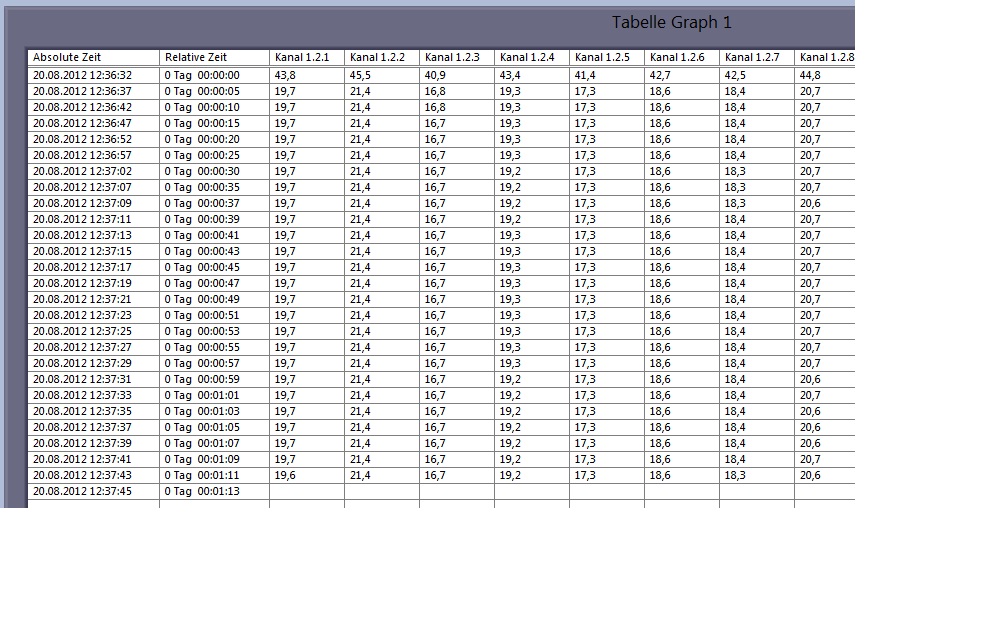Select cell 20.08.2012 12:37:27
The height and width of the screenshot is (630, 1008).
94,347
